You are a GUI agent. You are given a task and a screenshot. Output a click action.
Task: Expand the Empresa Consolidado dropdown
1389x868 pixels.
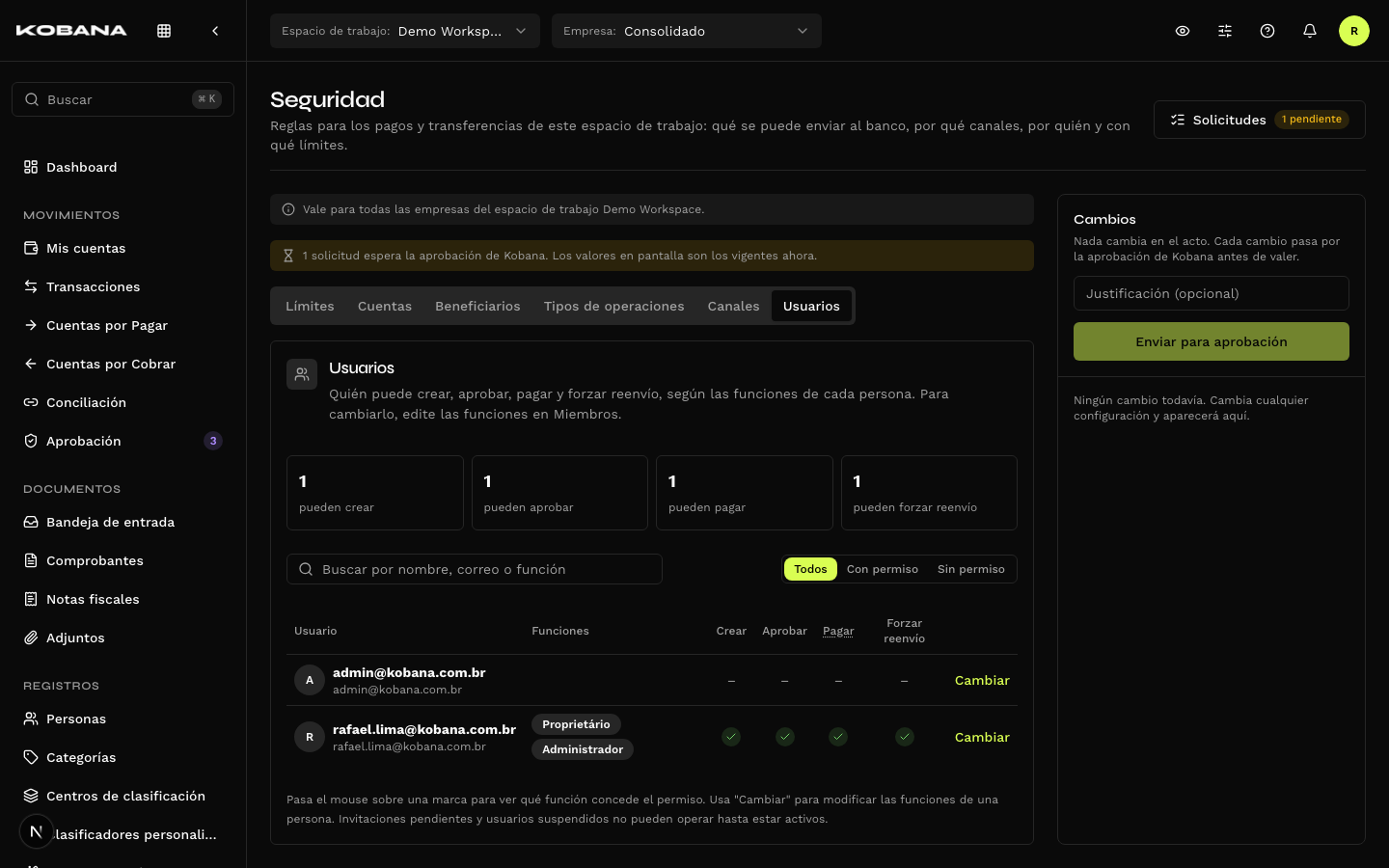[x=687, y=31]
